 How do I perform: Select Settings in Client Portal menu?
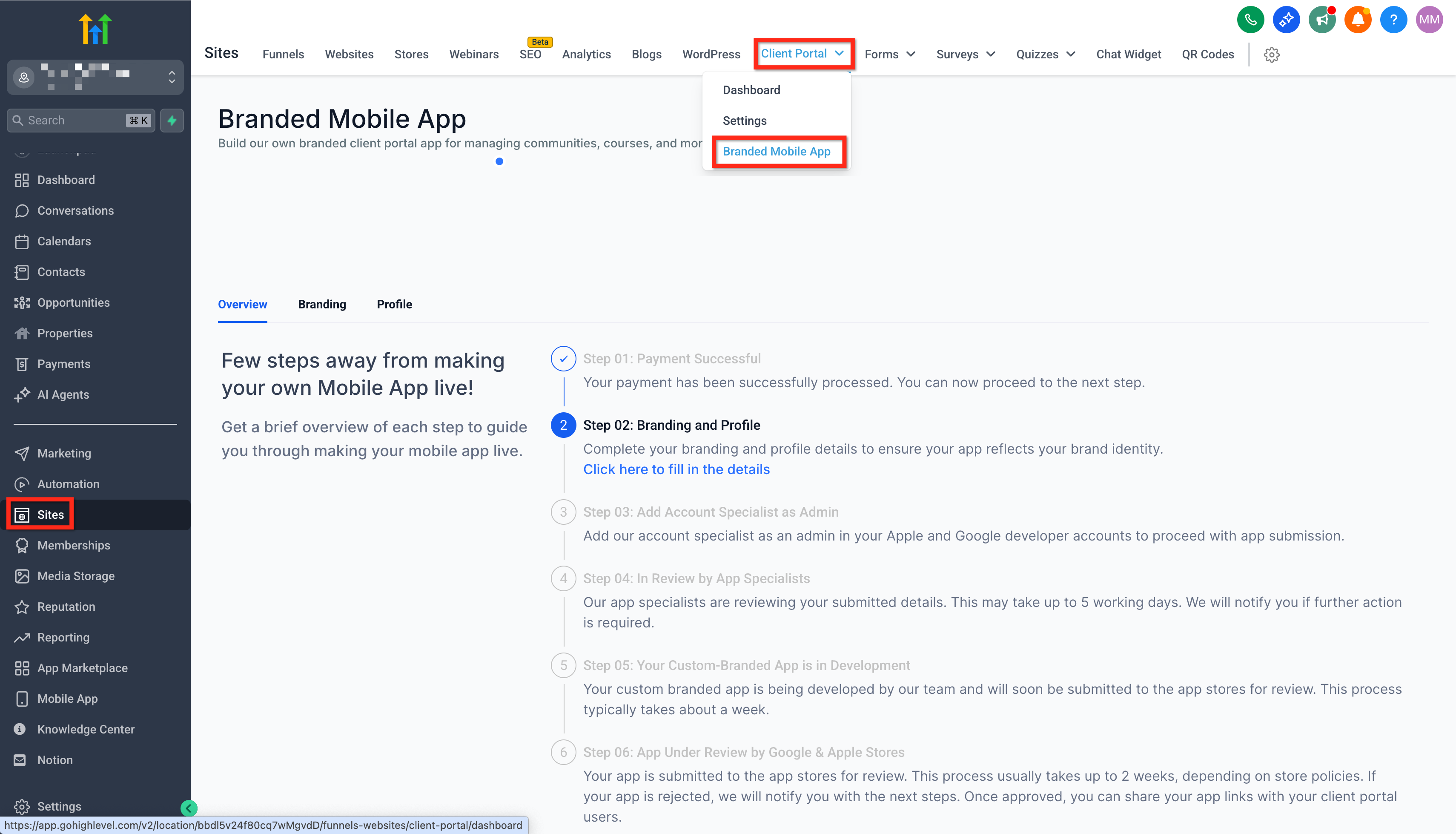pos(744,121)
